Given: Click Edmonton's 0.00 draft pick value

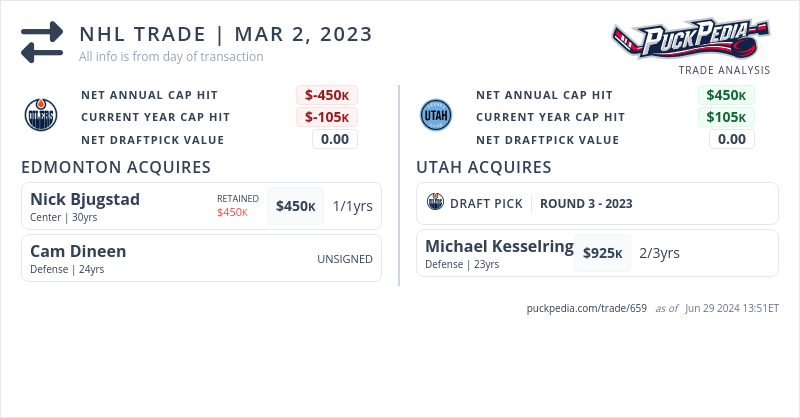Looking at the screenshot, I should click(x=335, y=139).
